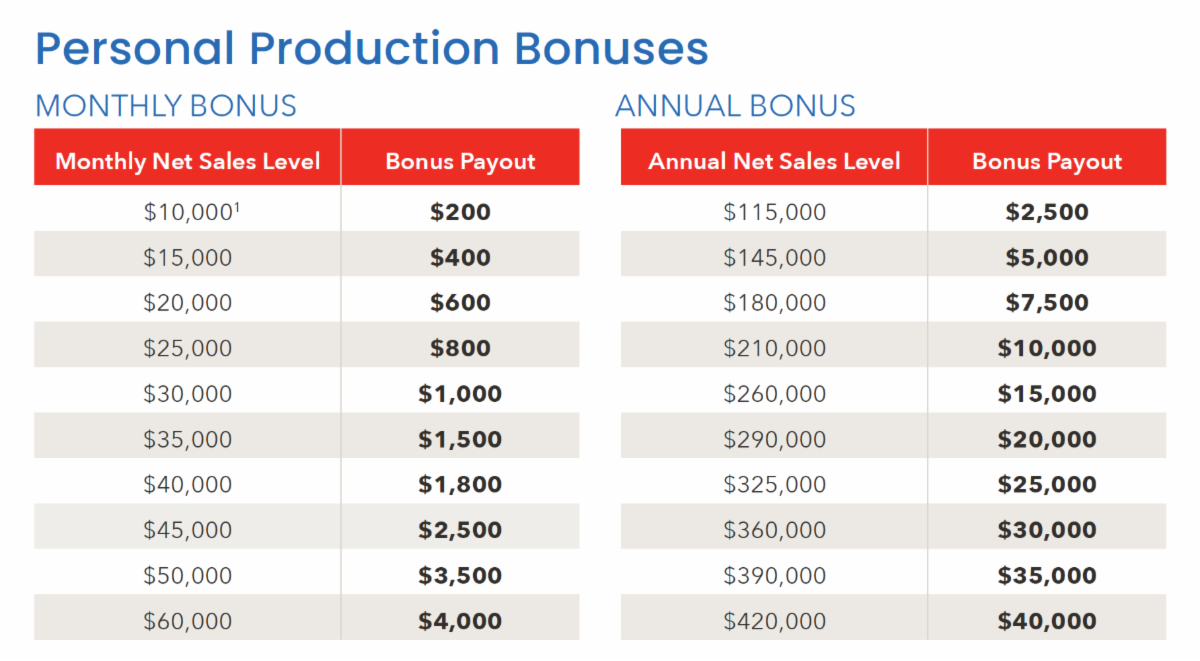Click the Annual Net Sales Level header
The width and height of the screenshot is (1200, 661).
[774, 161]
